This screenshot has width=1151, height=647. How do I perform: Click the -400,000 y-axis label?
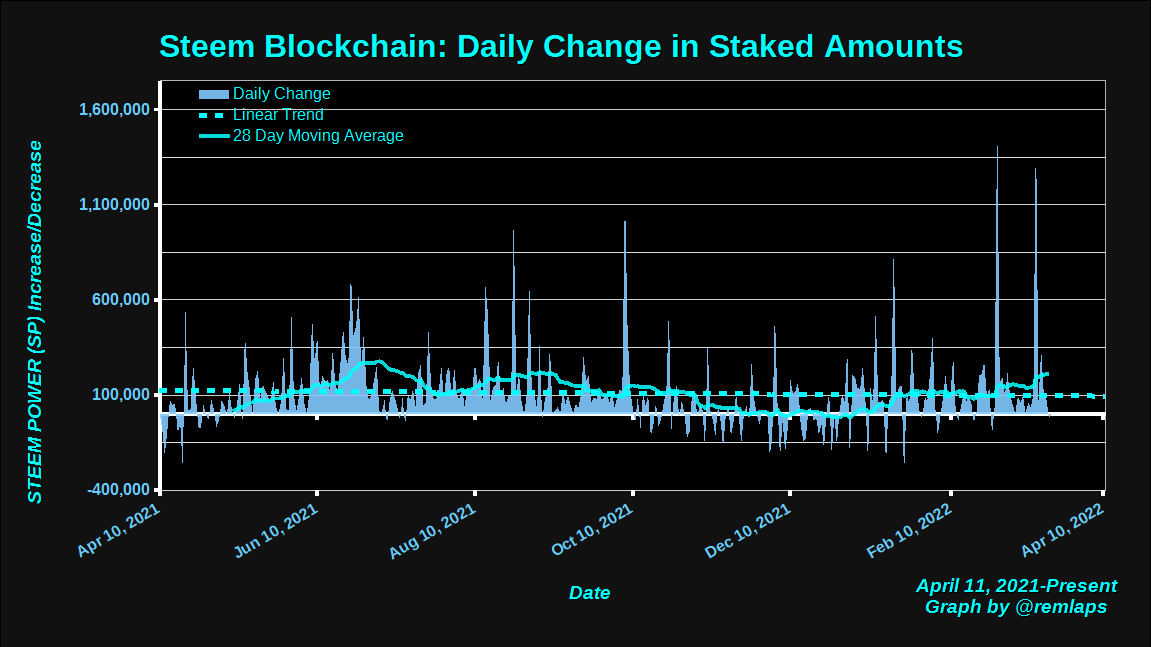118,490
